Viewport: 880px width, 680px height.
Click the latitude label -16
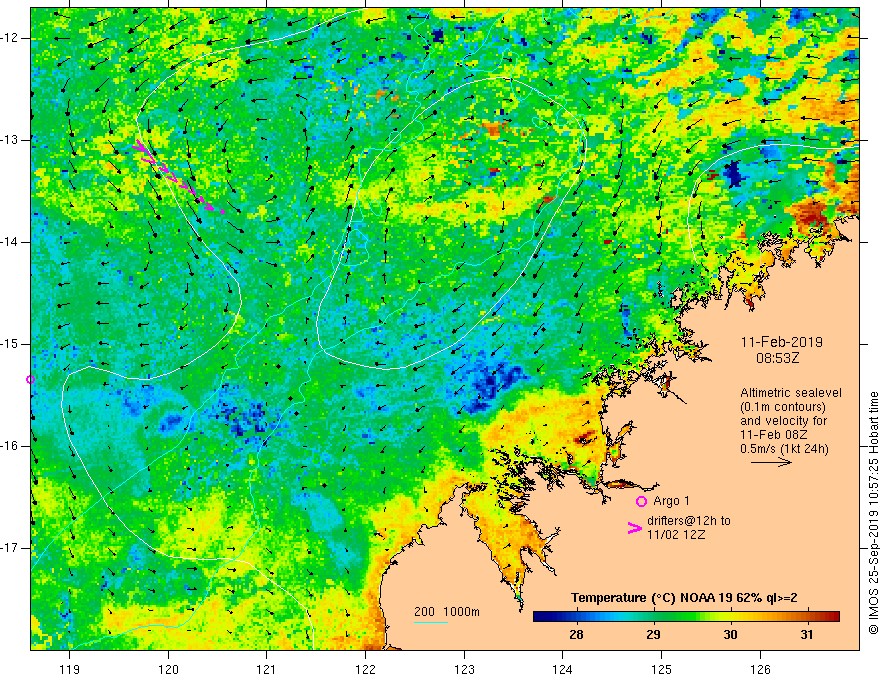[11, 446]
